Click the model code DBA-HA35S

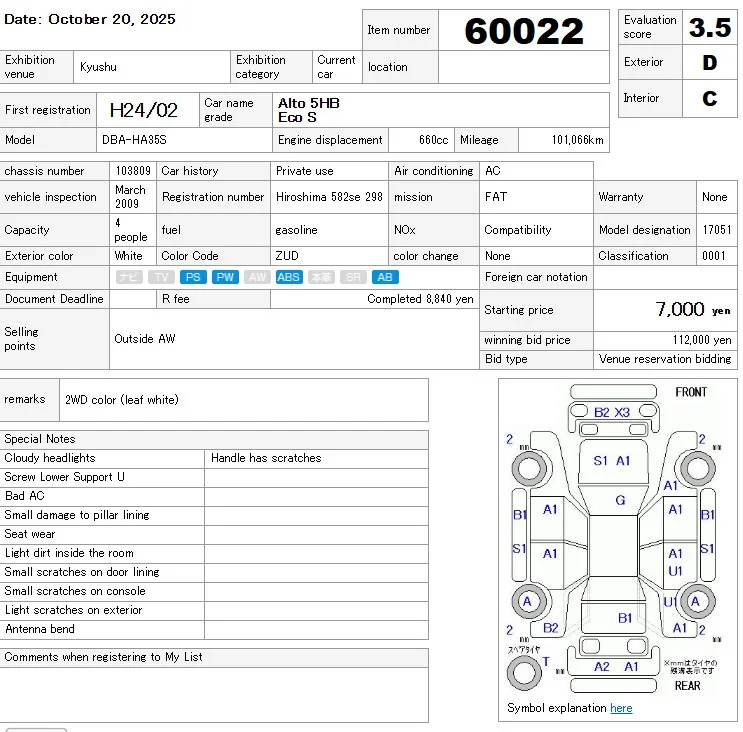click(135, 140)
